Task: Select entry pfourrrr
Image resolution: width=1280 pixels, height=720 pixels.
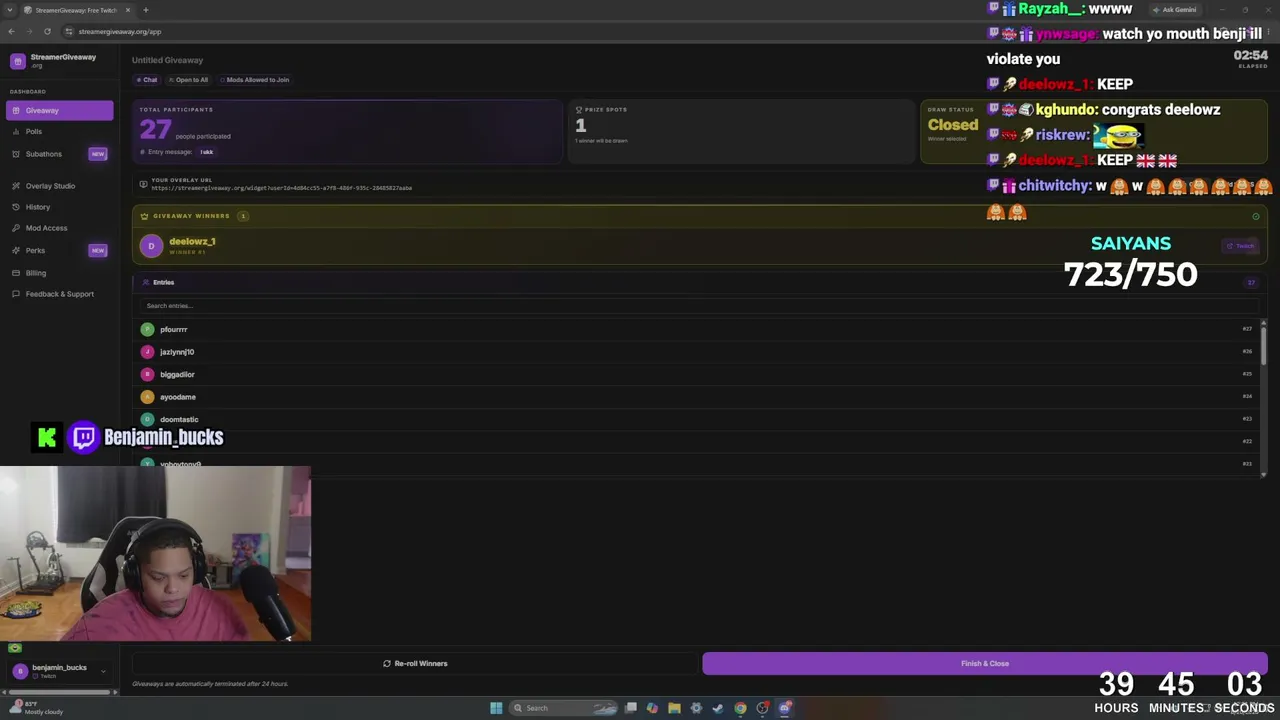Action: tap(697, 329)
